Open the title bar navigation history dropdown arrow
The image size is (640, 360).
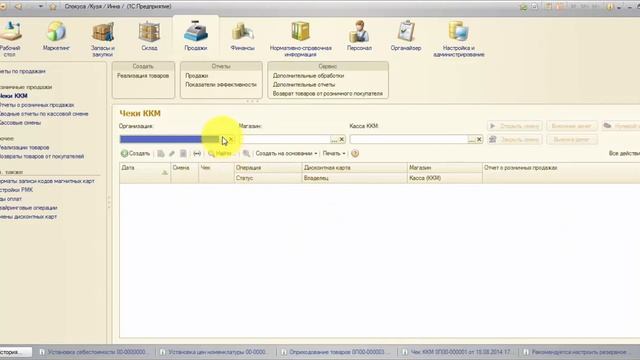pyautogui.click(x=40, y=7)
